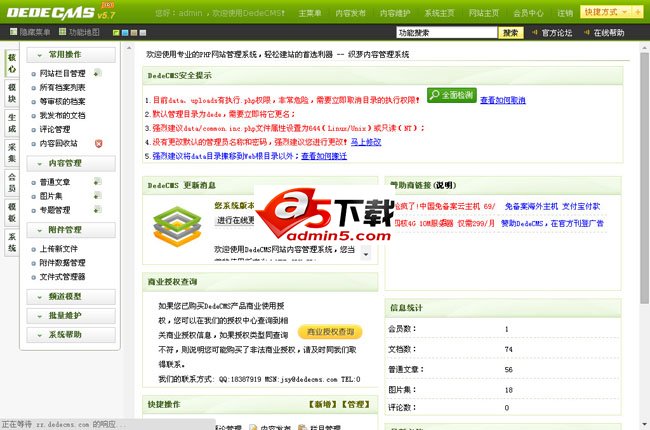Viewport: 650px width, 430px height.
Task: Collapse the 附件管理 section
Action: (71, 230)
